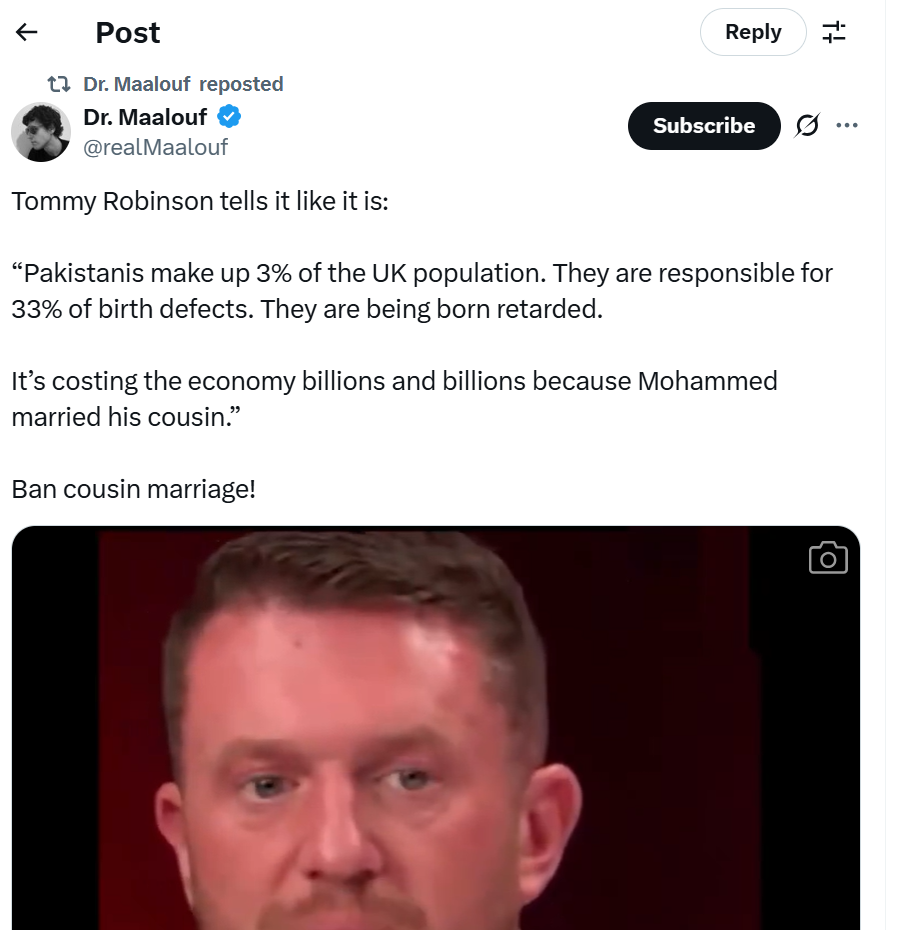Click the bold Dr. Maalouf display name

tap(145, 117)
